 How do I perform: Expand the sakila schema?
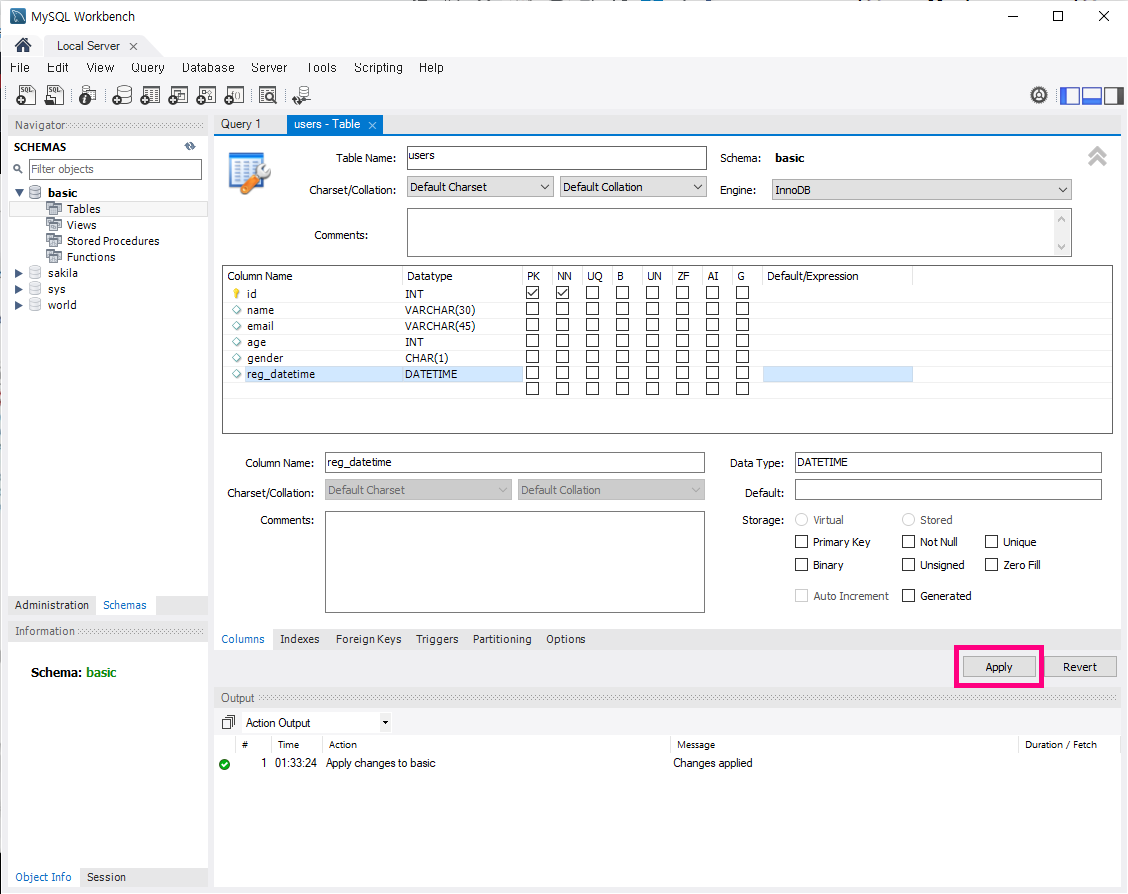19,273
